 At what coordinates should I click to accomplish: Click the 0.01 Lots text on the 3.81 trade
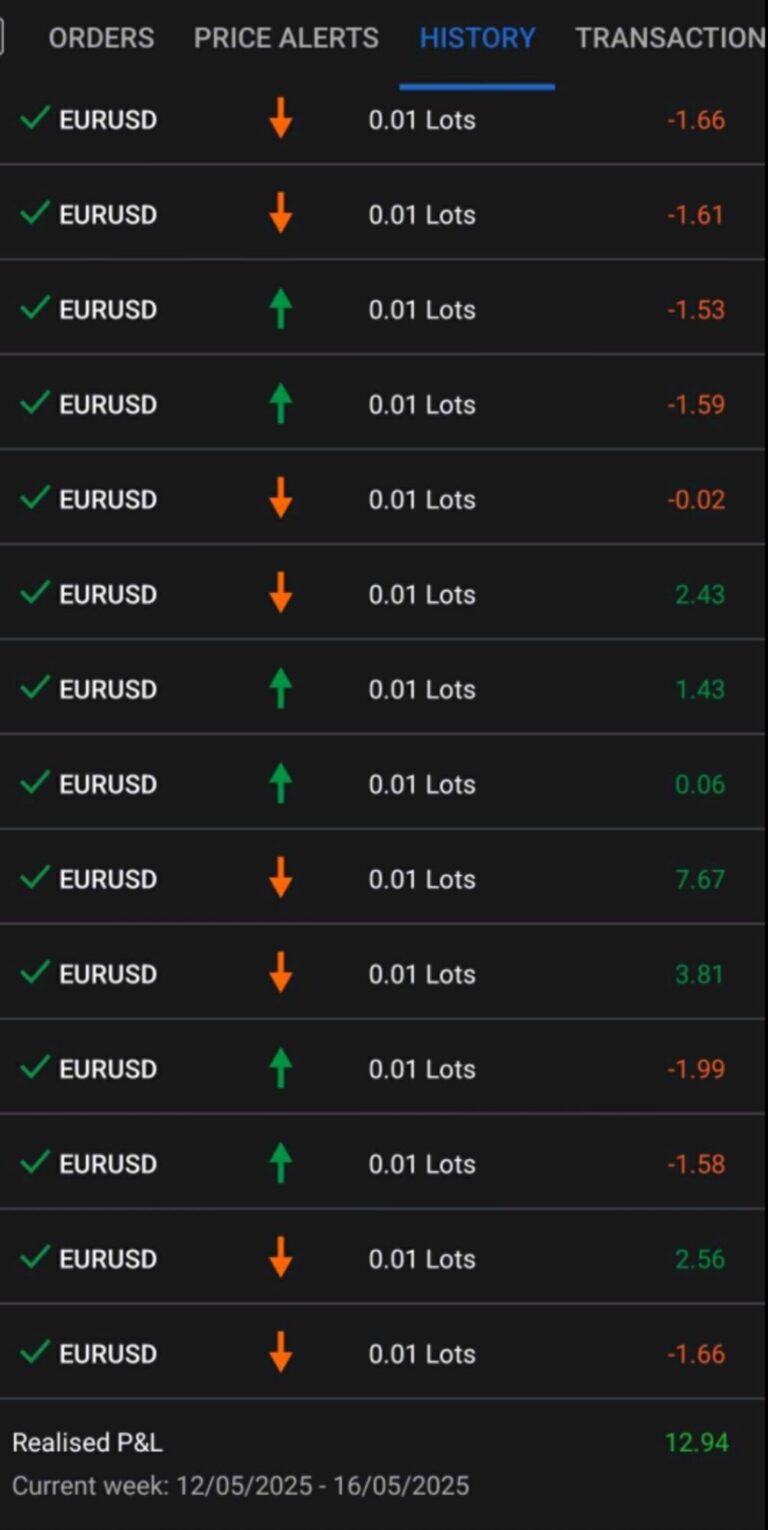point(422,974)
